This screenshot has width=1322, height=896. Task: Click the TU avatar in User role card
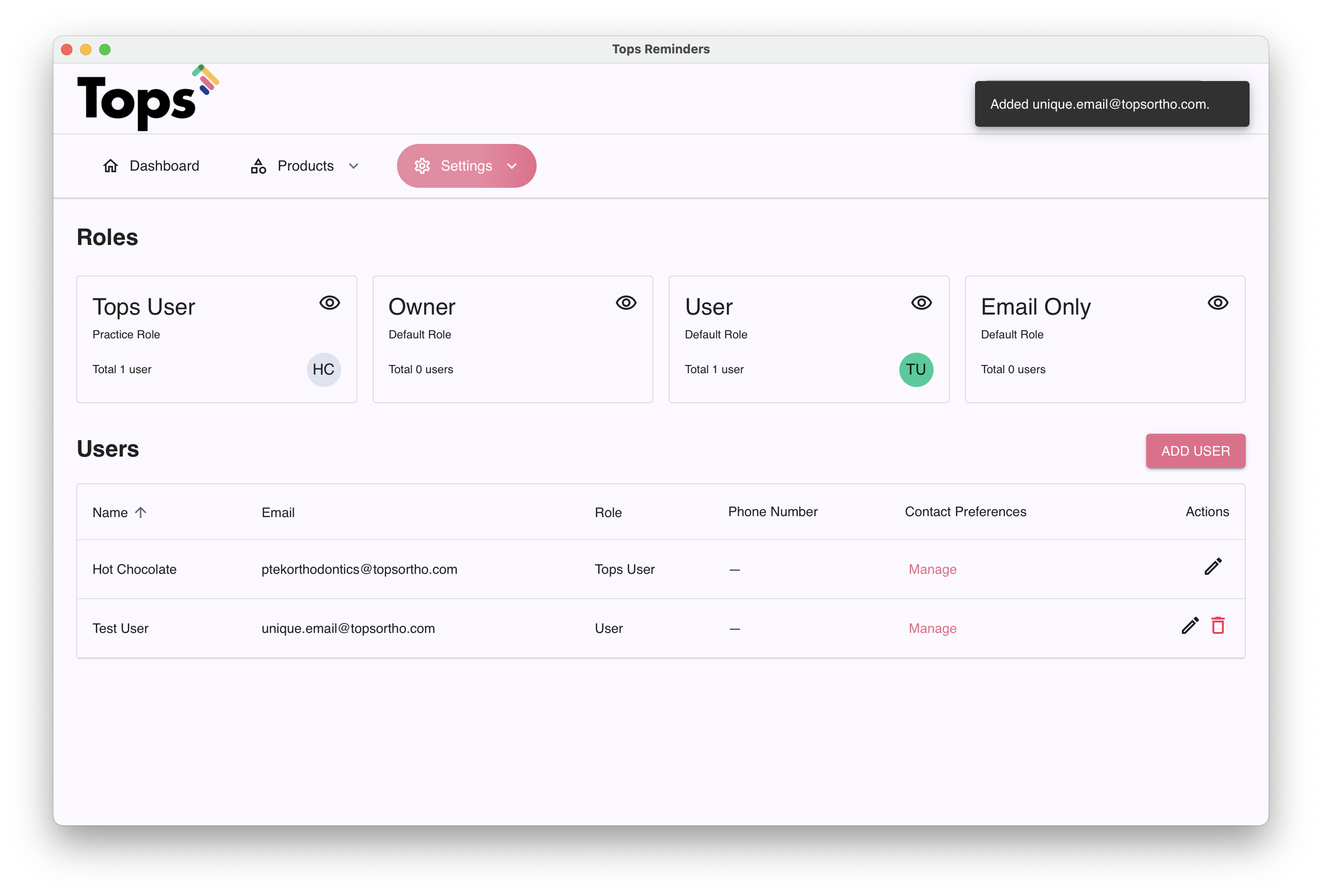(916, 370)
